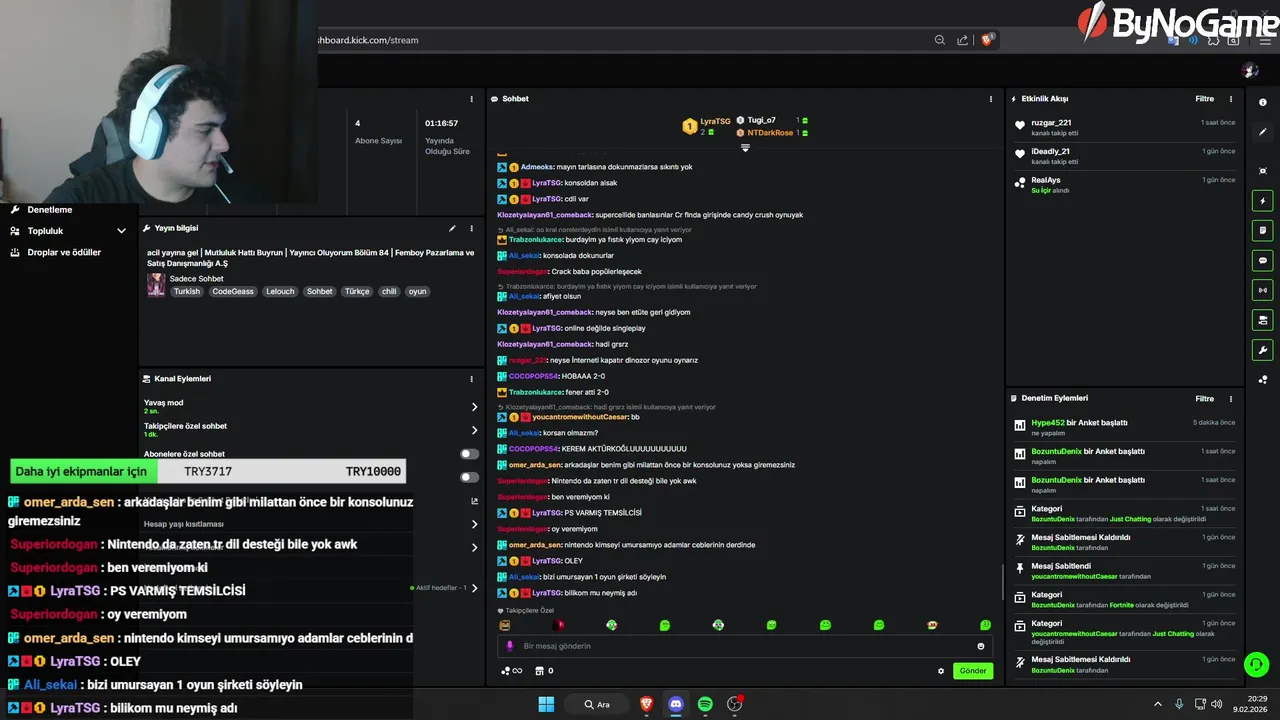Open Filtre in Denetim Eylemleri panel
The height and width of the screenshot is (720, 1280).
coord(1205,398)
